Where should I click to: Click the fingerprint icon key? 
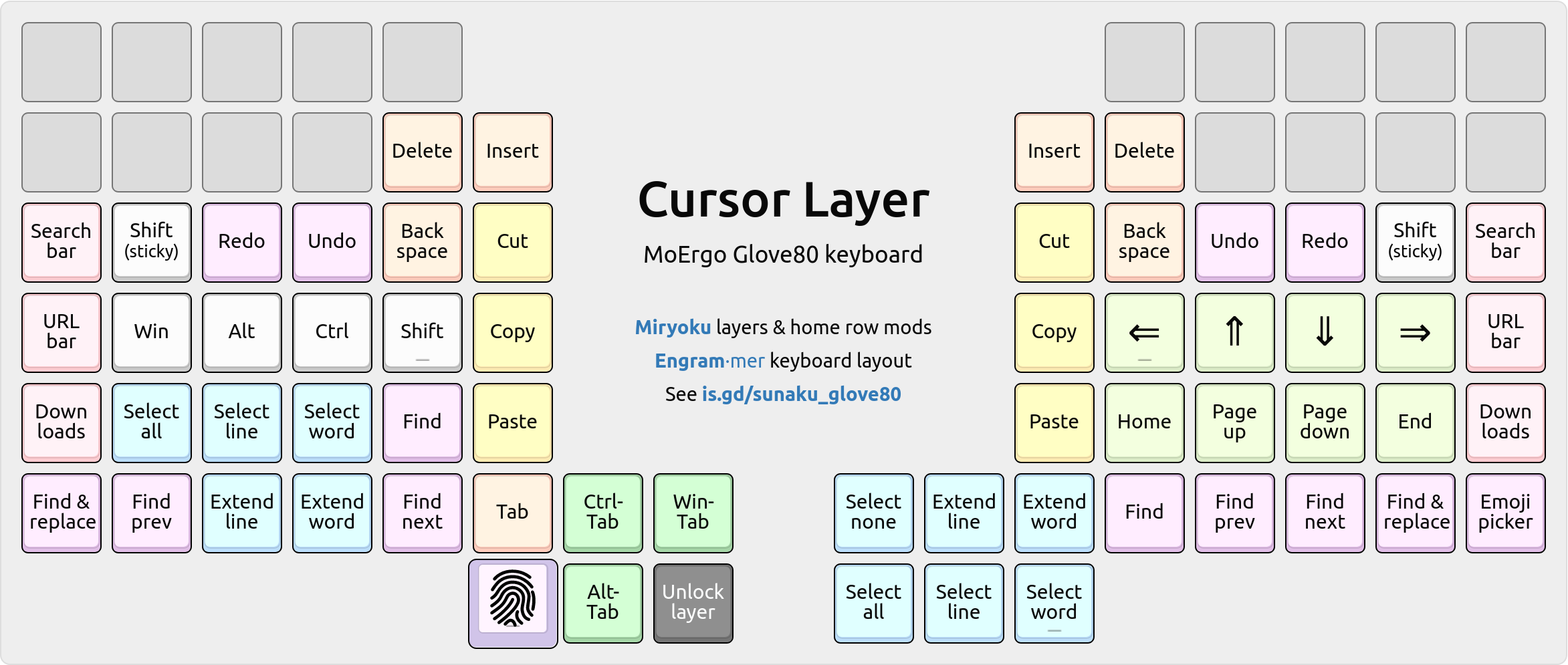click(x=513, y=604)
